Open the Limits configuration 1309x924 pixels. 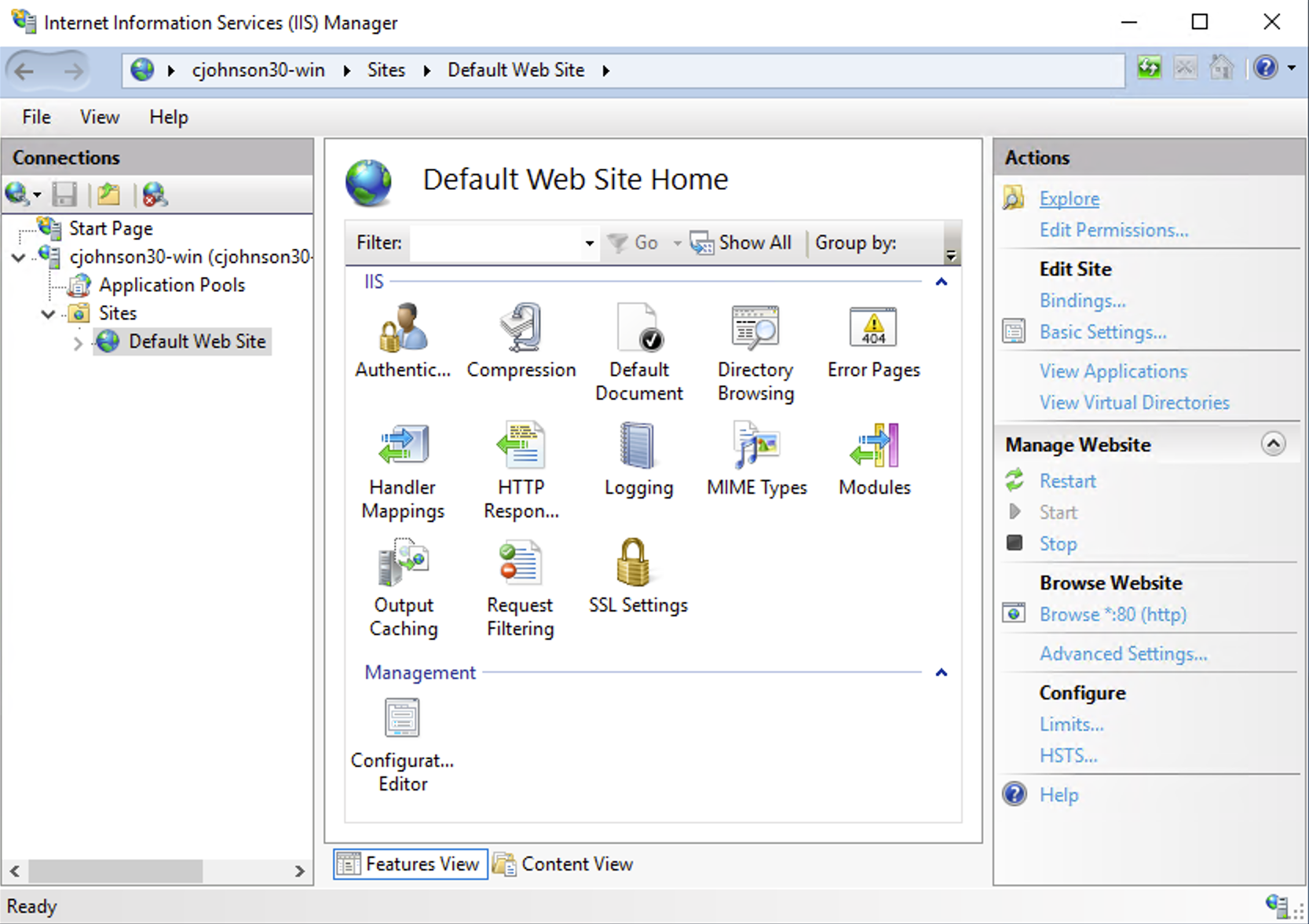(1071, 725)
